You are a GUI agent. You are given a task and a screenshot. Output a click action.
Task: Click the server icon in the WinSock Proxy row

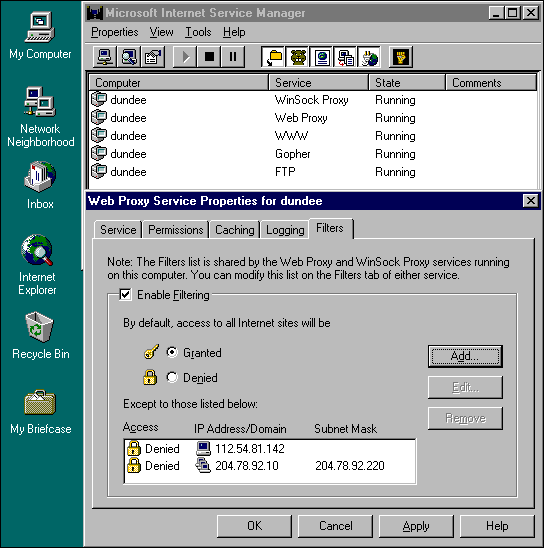click(x=99, y=99)
